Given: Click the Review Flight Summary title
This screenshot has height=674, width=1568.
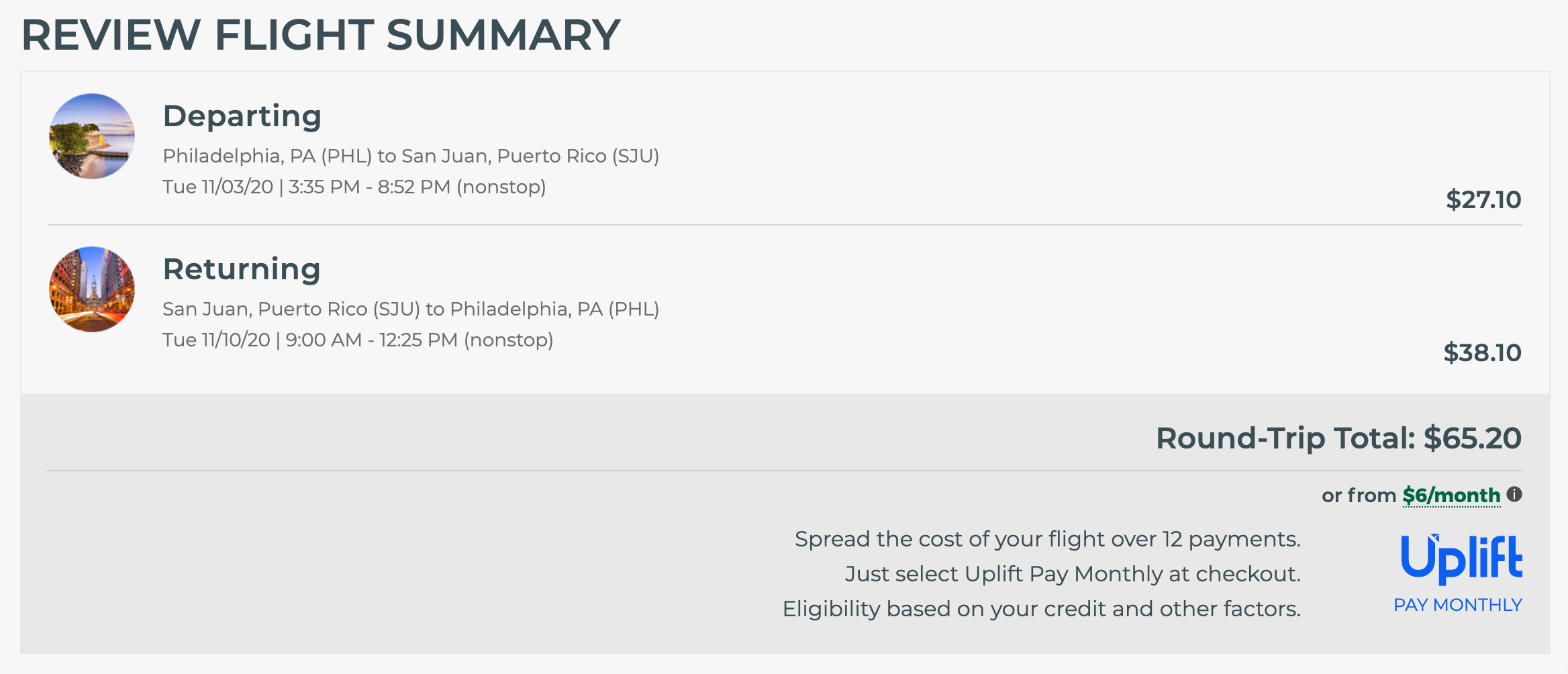Looking at the screenshot, I should point(321,35).
